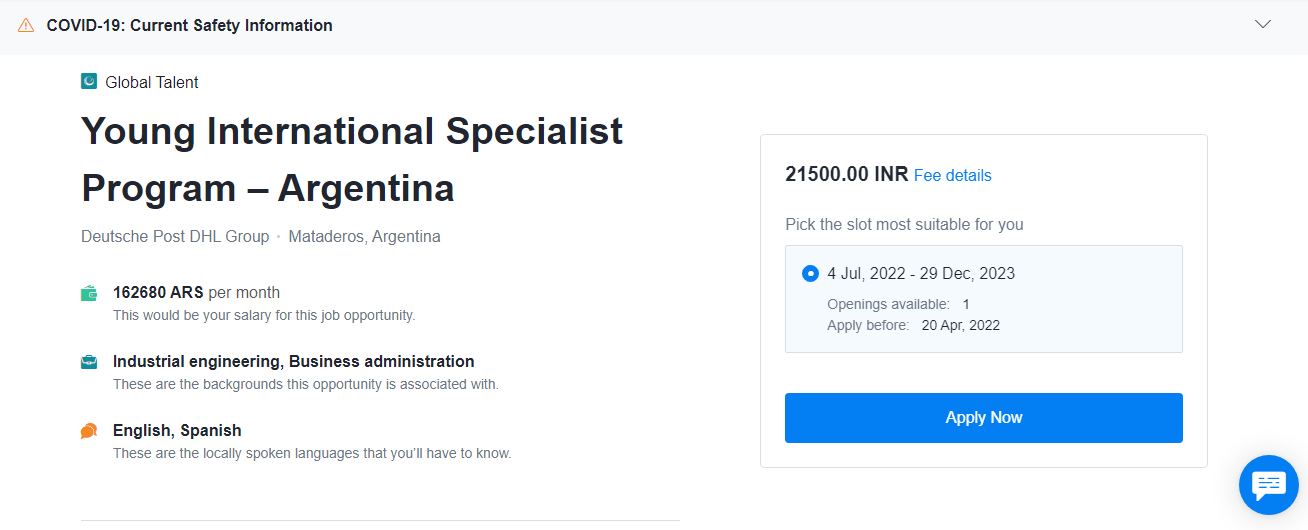This screenshot has width=1308, height=530.
Task: Click the 162680 ARS per month salary text
Action: [196, 293]
